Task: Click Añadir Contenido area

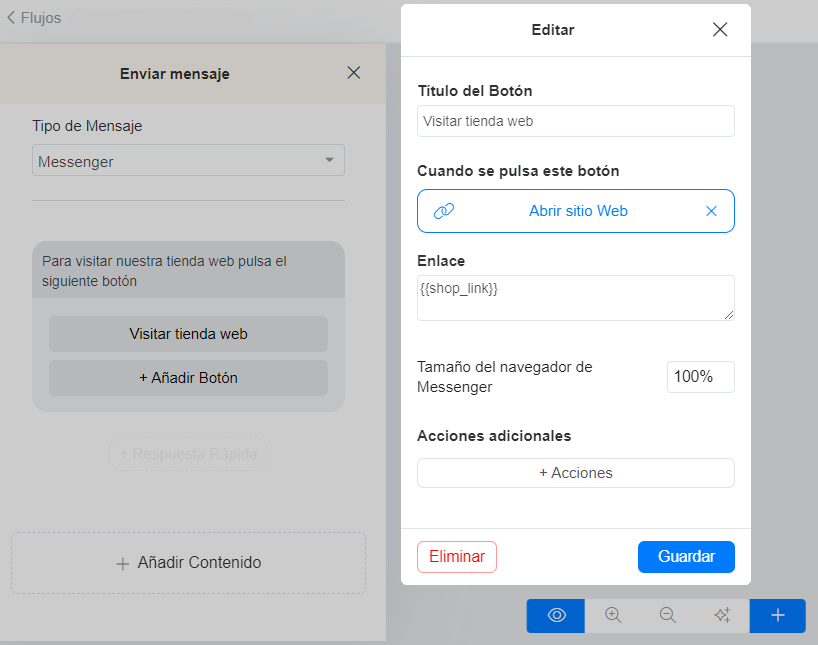Action: [188, 563]
